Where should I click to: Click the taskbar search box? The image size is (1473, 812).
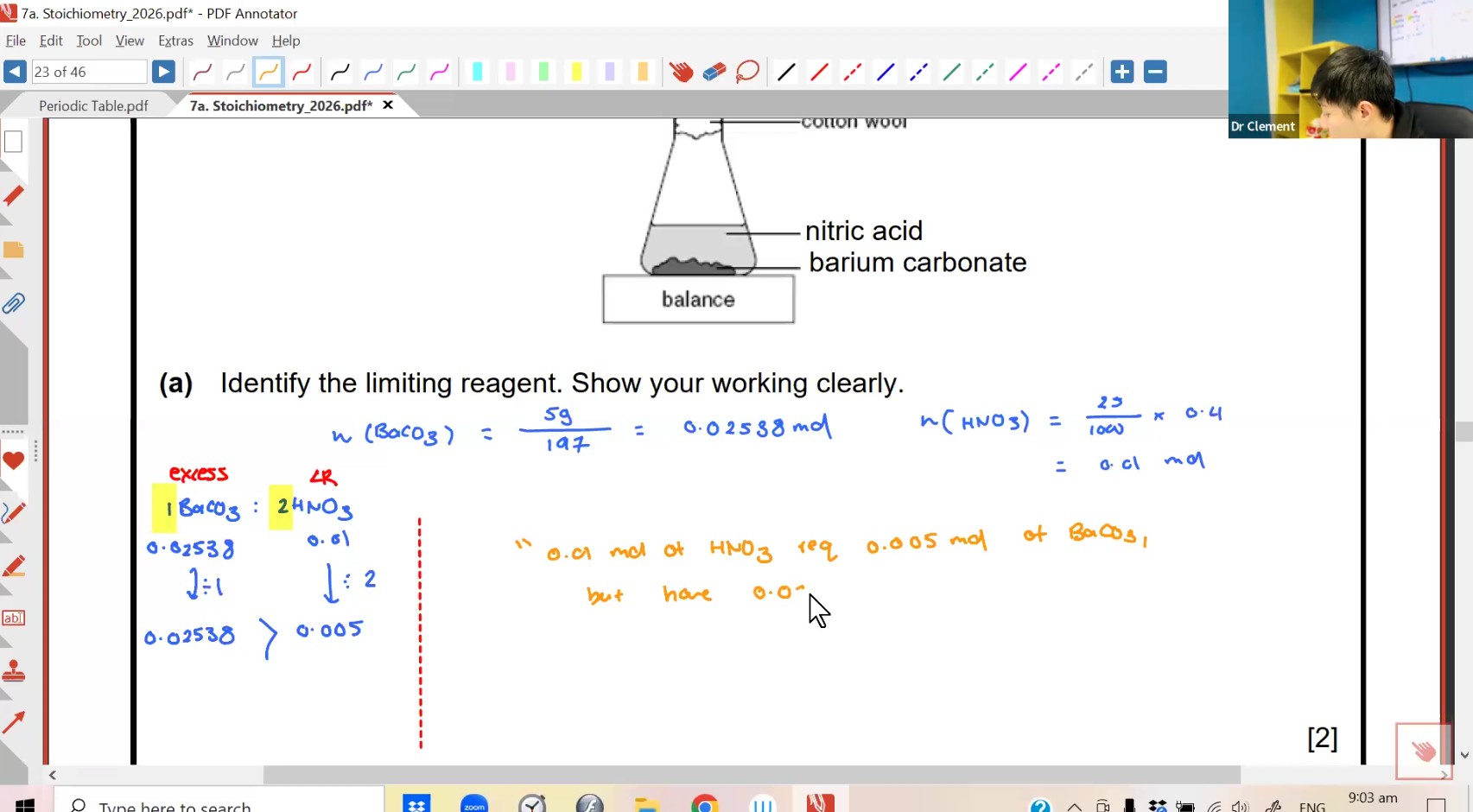pyautogui.click(x=219, y=801)
